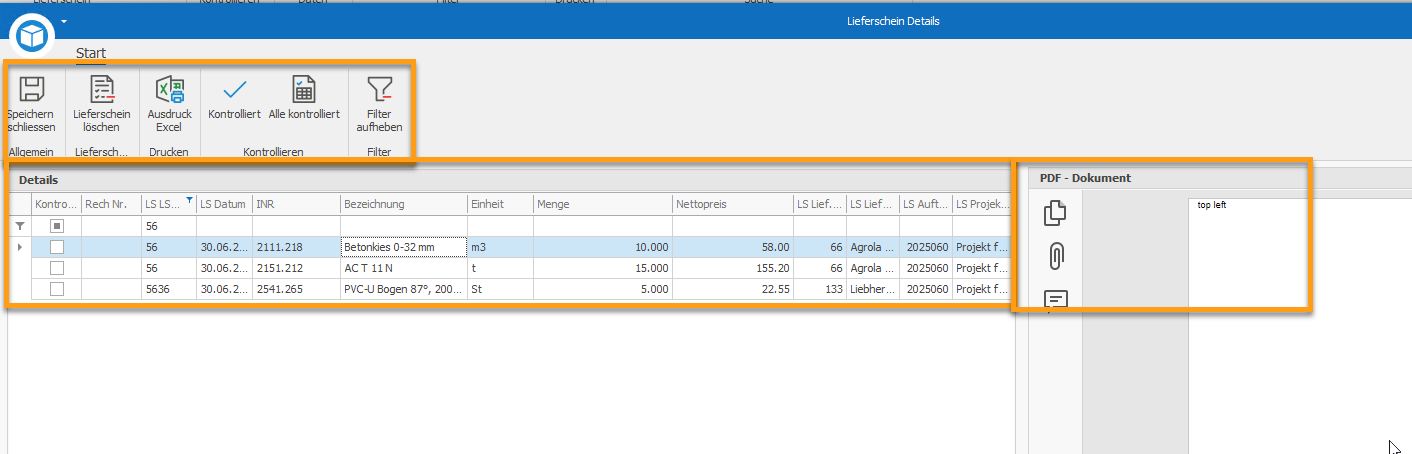Toggle the Kontrolliert filter-row checkbox
This screenshot has height=454, width=1412.
[57, 226]
